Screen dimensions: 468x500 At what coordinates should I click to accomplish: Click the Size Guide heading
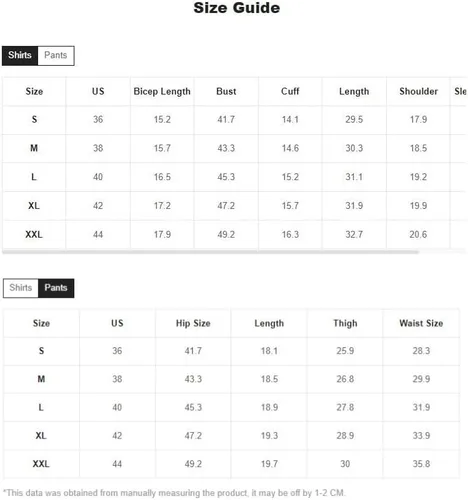click(237, 8)
